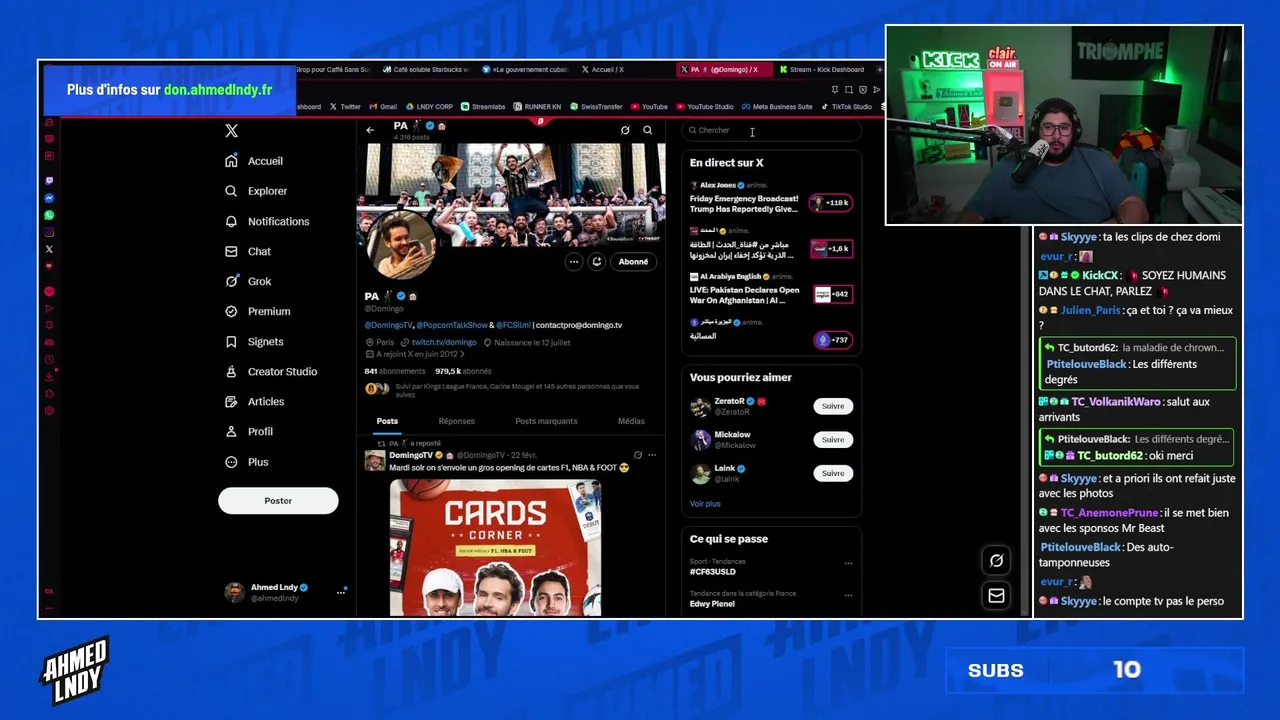Open WhatsApp in the browser sidebar
Image resolution: width=1280 pixels, height=720 pixels.
click(x=49, y=215)
